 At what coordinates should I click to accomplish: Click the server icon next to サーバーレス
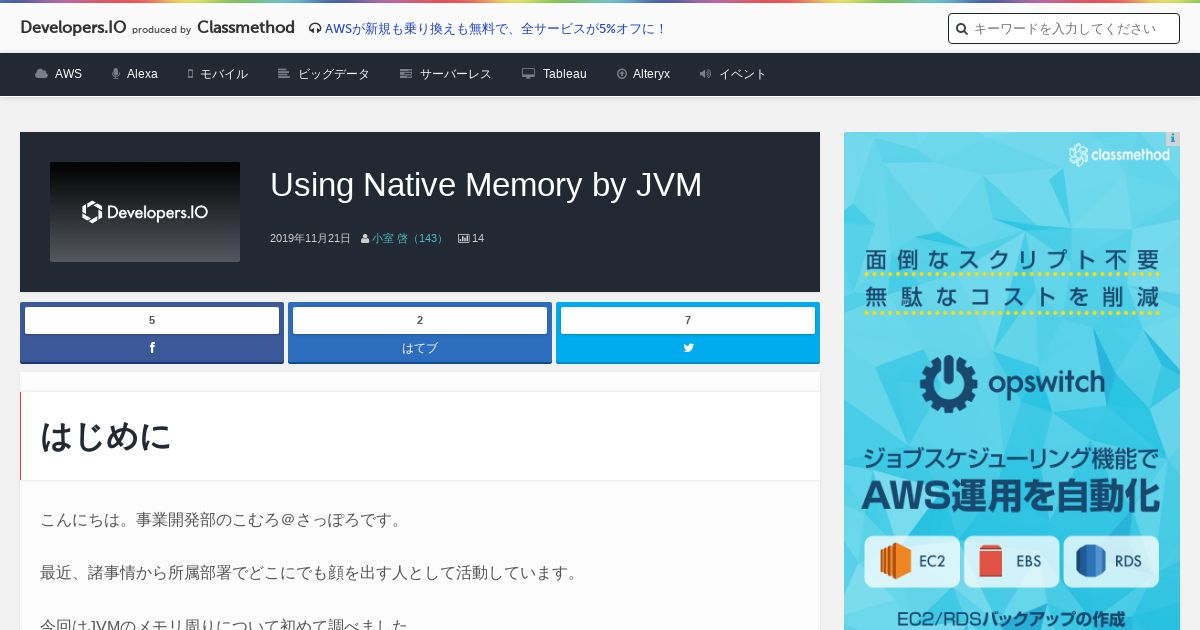(x=406, y=74)
